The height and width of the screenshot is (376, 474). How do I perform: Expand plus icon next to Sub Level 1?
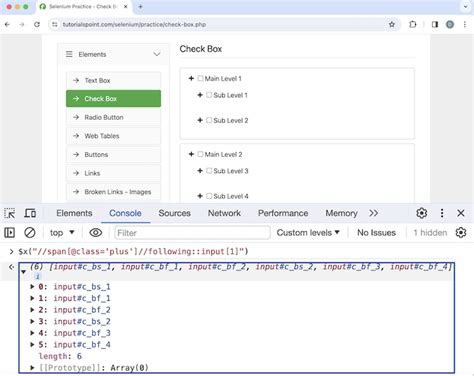coord(200,95)
